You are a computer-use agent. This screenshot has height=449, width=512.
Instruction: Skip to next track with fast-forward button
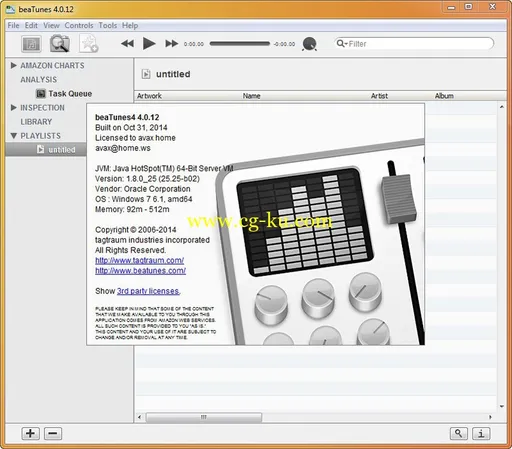171,44
